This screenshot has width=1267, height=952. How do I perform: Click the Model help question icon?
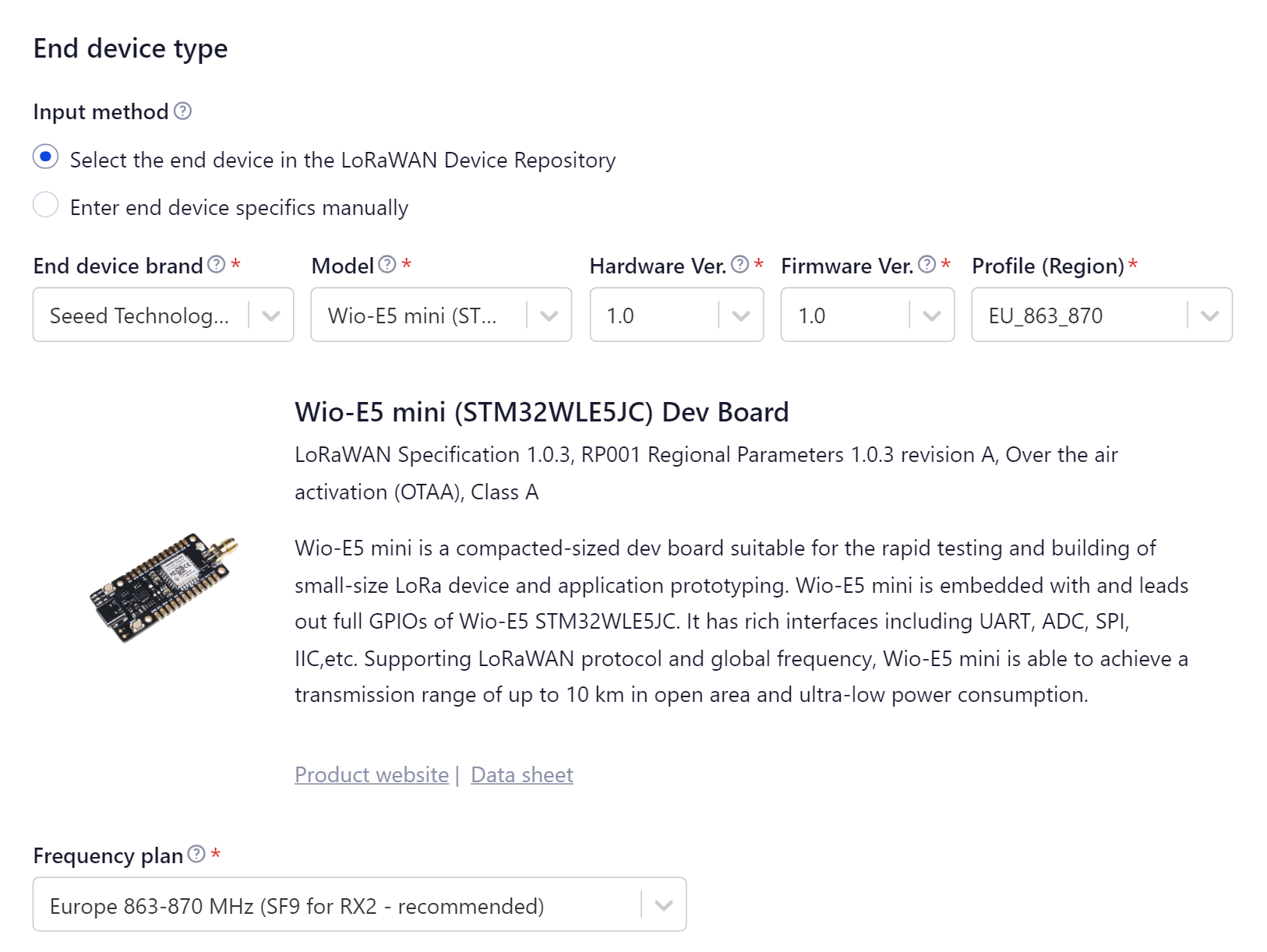[x=385, y=264]
